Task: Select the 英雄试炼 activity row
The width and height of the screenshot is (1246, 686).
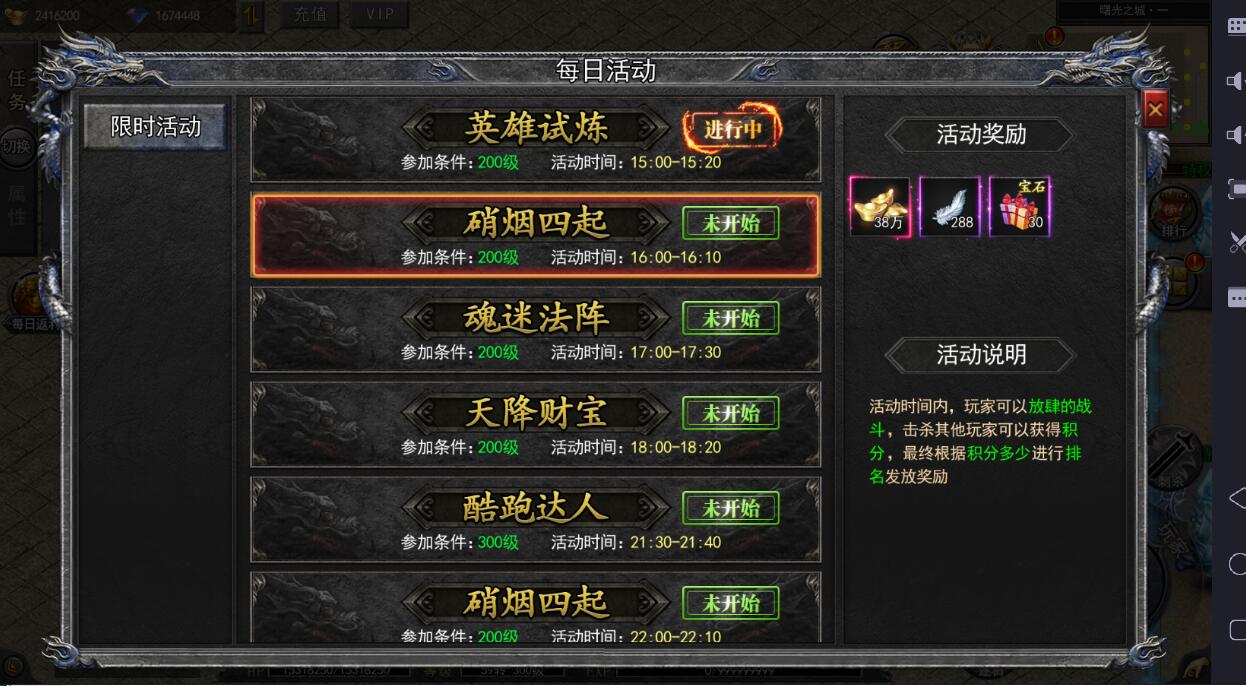Action: [535, 139]
